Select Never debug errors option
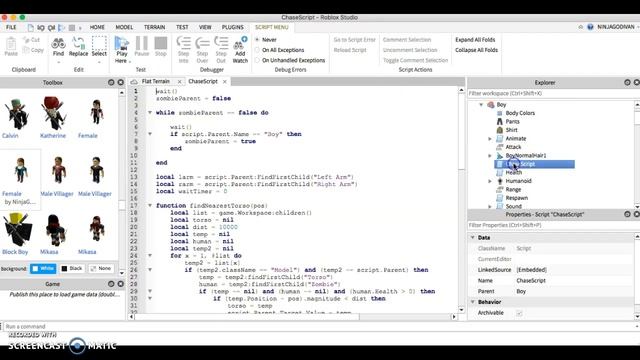The image size is (640, 360). 257,40
